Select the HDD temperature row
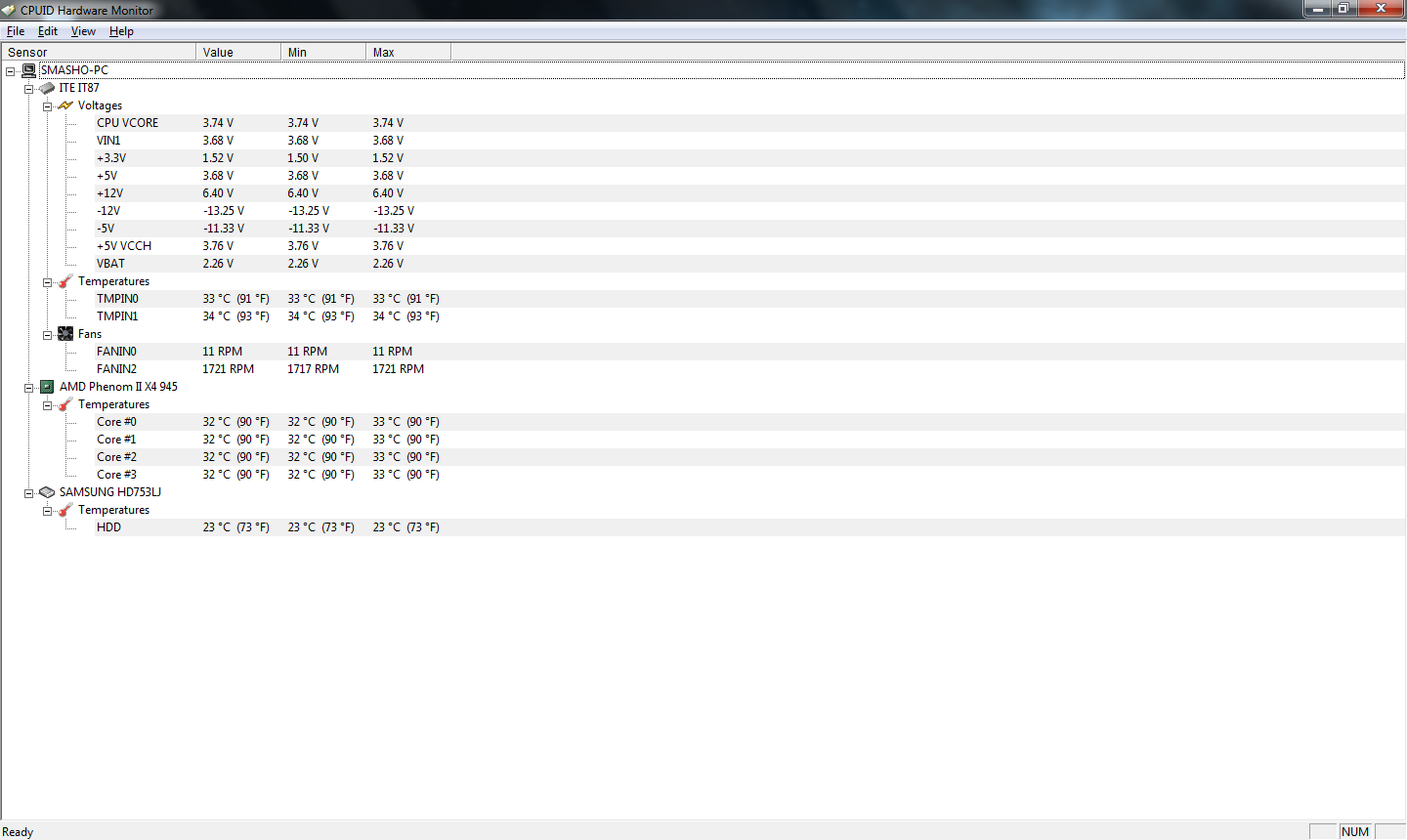 [x=749, y=527]
